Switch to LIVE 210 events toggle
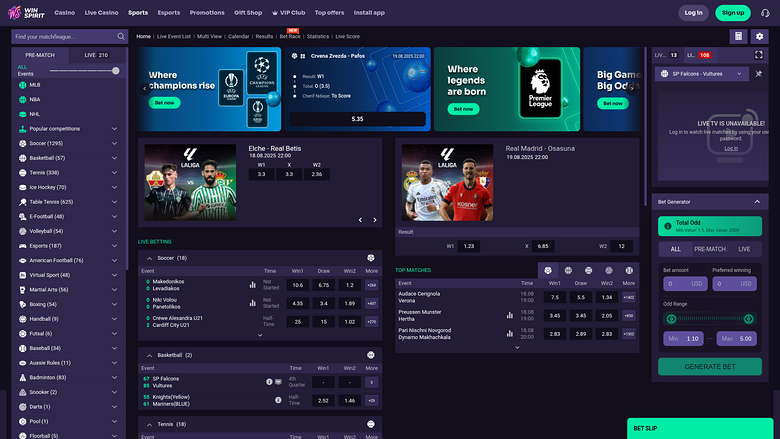Screen dimensions: 780x439 [x=96, y=55]
